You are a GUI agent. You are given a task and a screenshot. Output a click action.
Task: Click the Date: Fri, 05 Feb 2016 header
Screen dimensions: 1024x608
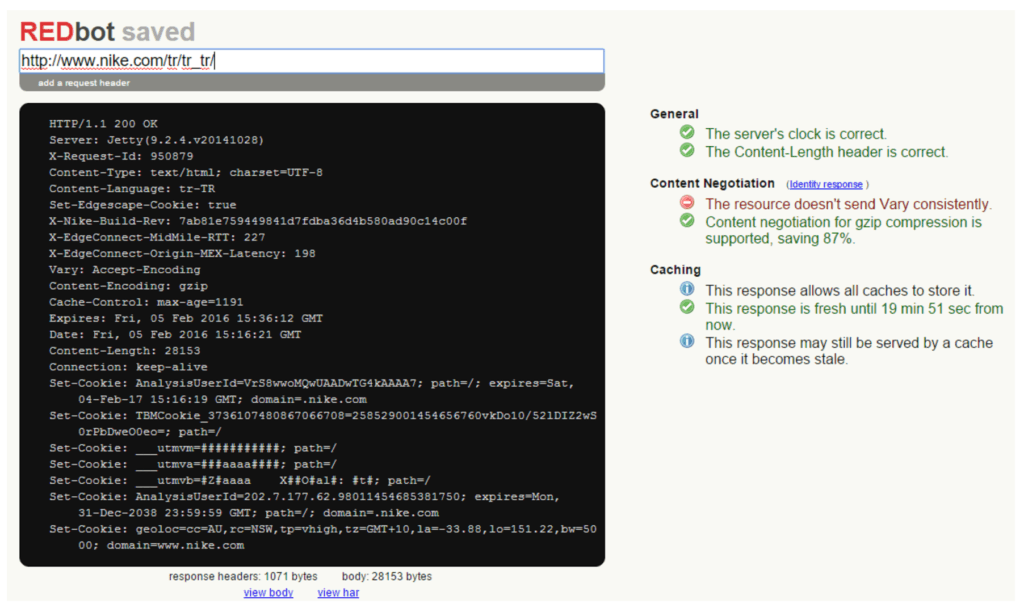pos(175,334)
